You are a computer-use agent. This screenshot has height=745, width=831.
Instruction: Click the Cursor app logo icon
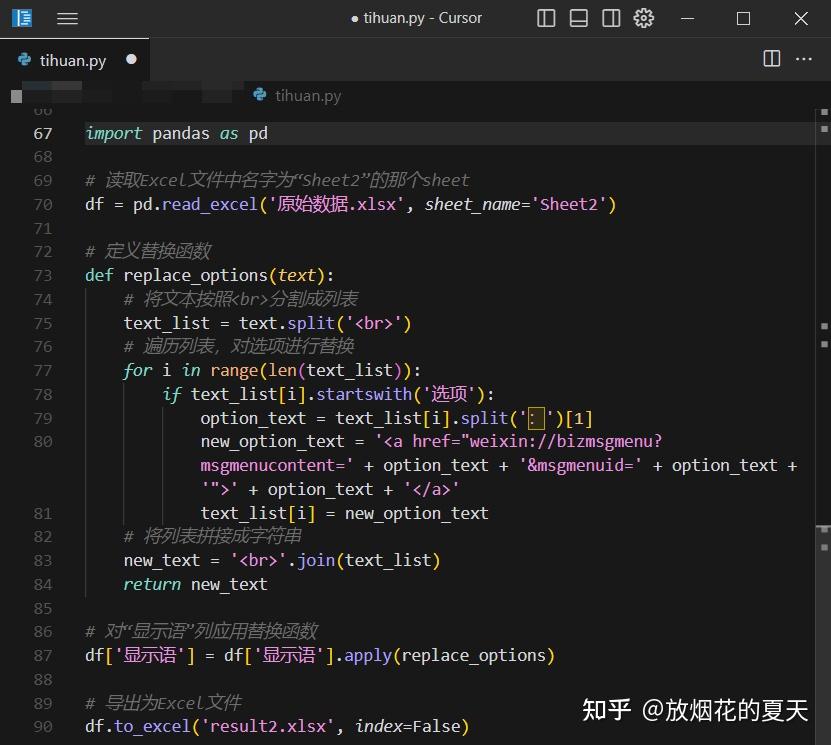[x=22, y=18]
